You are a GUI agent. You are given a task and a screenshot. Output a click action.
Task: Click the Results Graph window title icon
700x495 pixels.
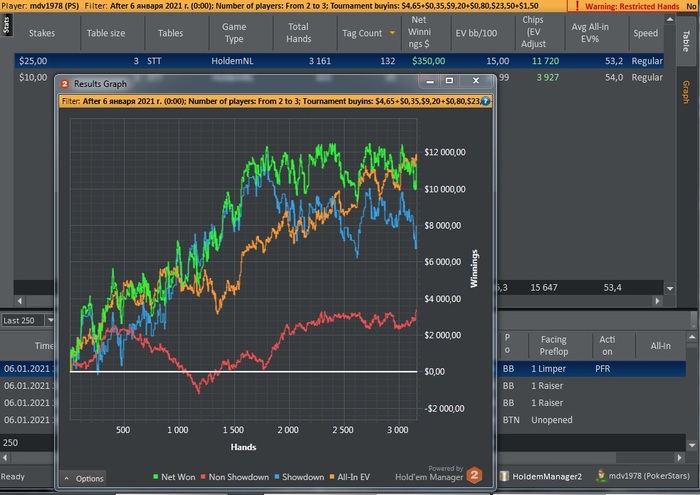pyautogui.click(x=65, y=84)
